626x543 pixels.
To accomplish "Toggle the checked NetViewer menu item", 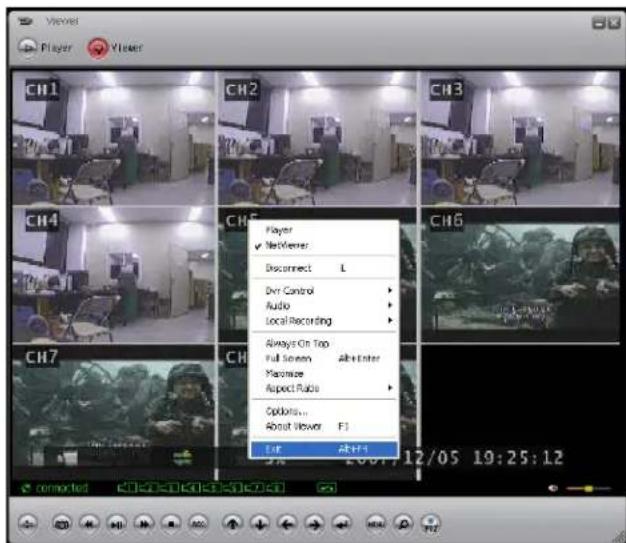I will point(323,245).
